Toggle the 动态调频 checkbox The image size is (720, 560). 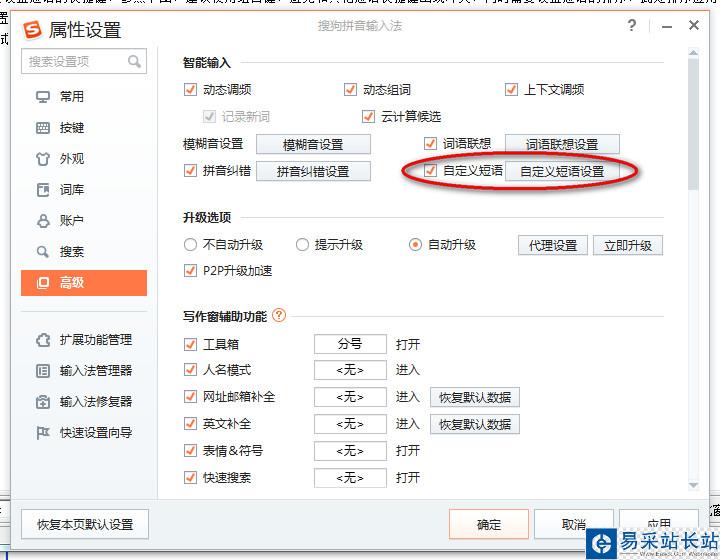(x=191, y=90)
